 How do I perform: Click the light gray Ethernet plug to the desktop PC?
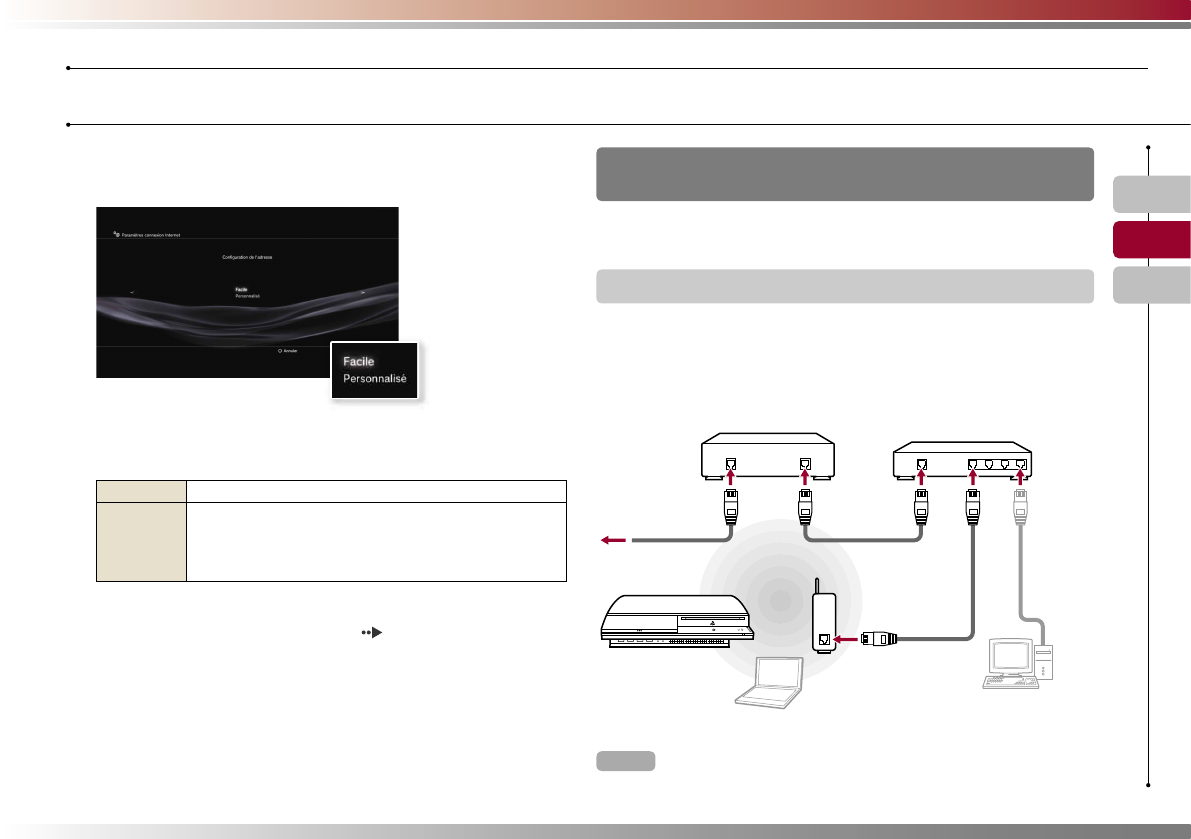click(x=1020, y=506)
